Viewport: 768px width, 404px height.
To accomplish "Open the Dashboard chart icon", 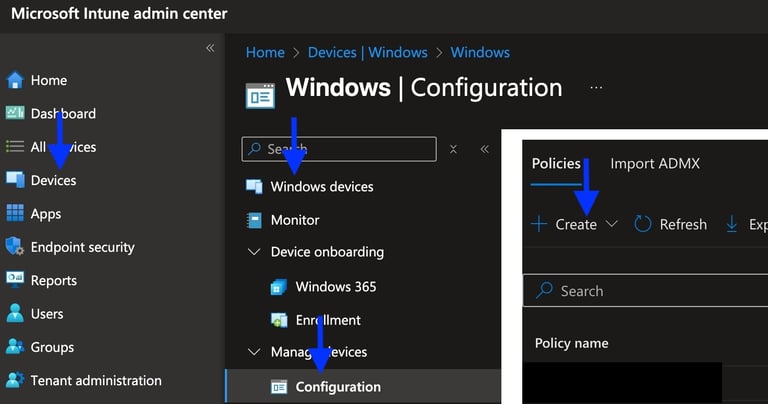I will (x=15, y=113).
